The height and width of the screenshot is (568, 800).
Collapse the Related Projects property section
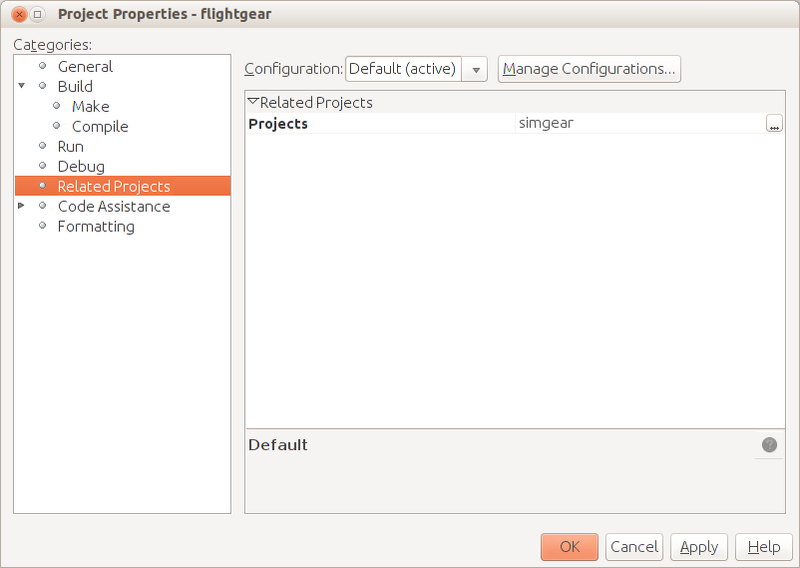(253, 102)
